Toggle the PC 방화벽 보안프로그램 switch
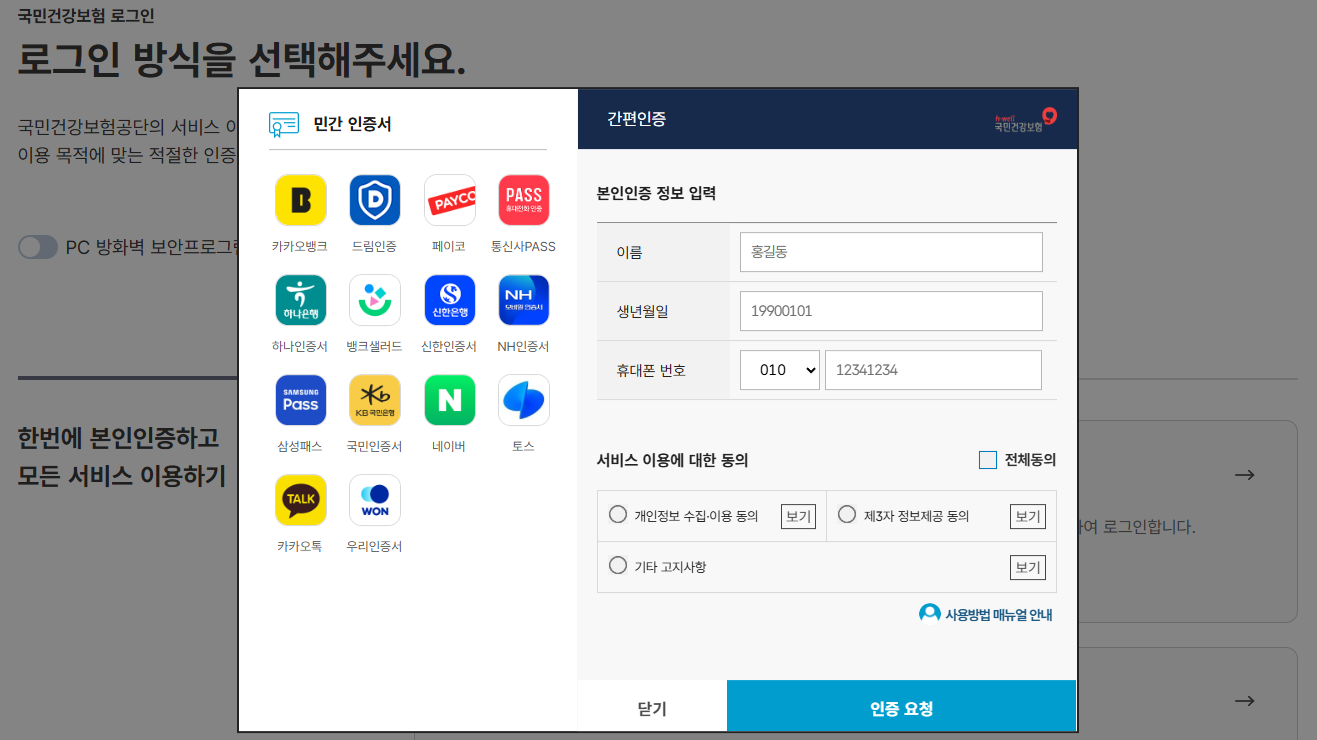Image resolution: width=1317 pixels, height=740 pixels. tap(38, 247)
